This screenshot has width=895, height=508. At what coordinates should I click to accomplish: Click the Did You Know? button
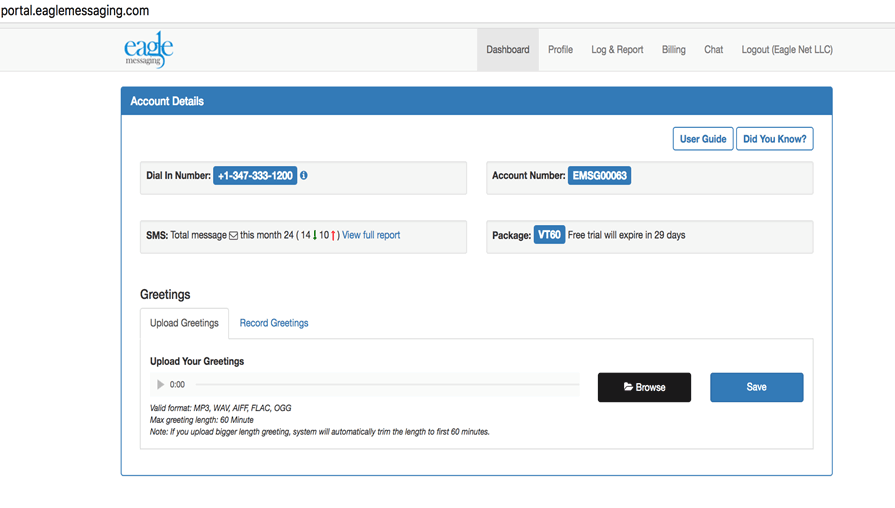774,139
